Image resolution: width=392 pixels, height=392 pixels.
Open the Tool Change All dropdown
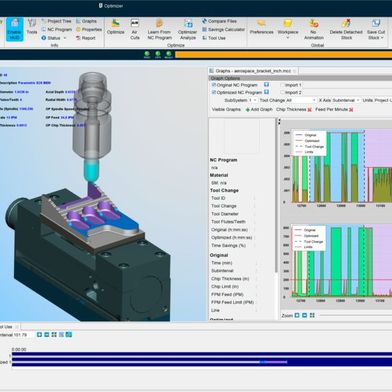[287, 100]
